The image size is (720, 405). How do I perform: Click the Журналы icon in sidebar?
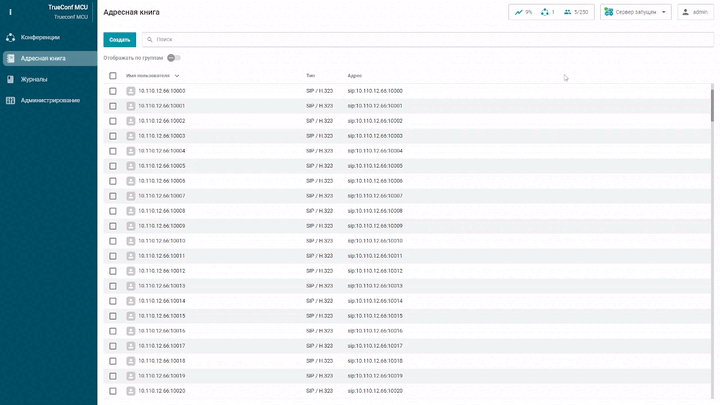pyautogui.click(x=11, y=79)
